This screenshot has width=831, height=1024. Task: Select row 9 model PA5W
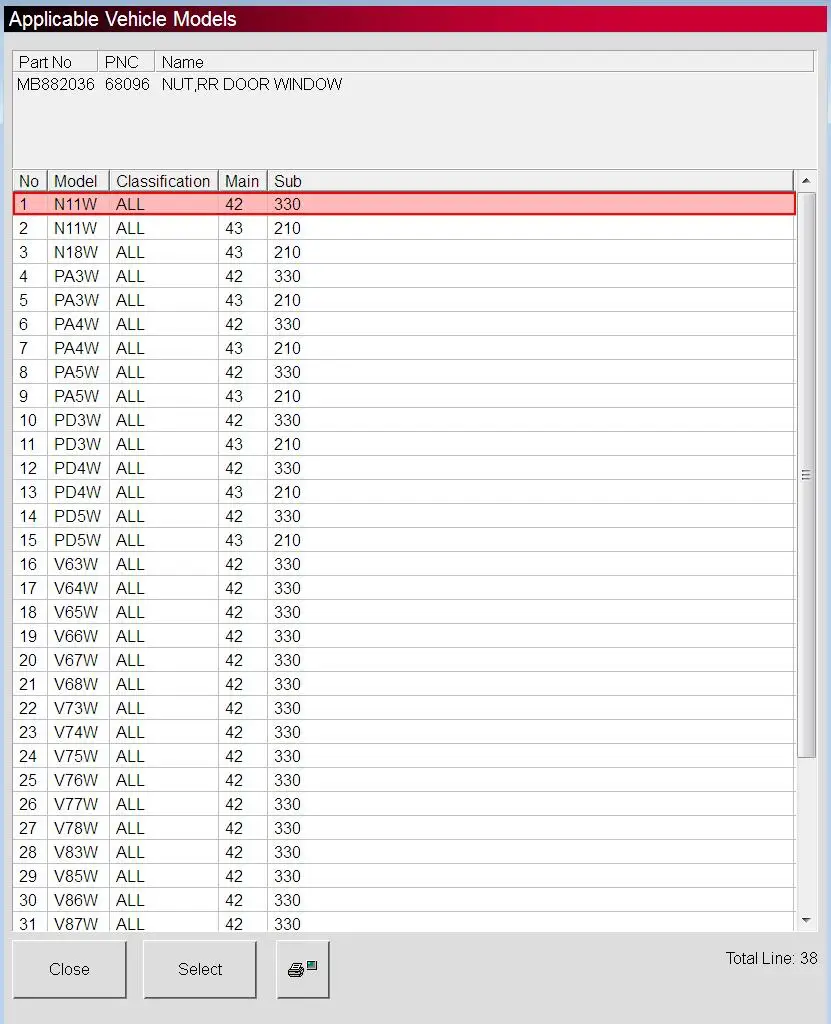pyautogui.click(x=404, y=396)
